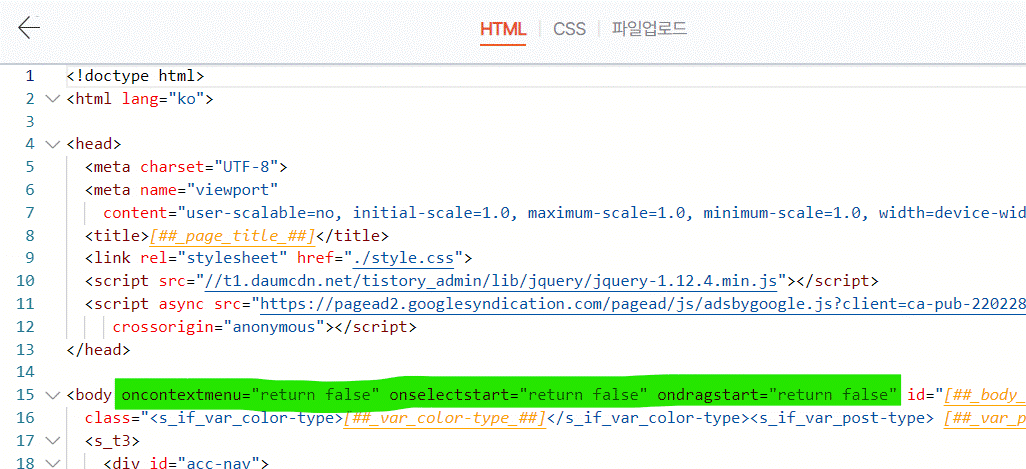This screenshot has width=1026, height=469.
Task: Click line number 3 in the gutter
Action: click(x=29, y=122)
